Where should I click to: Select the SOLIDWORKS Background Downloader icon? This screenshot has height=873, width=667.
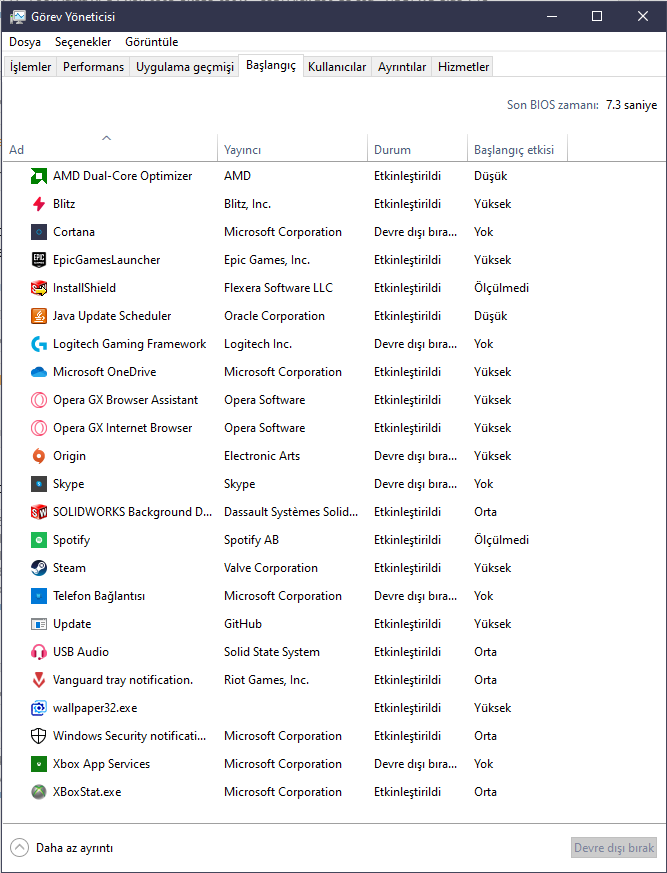pos(38,512)
